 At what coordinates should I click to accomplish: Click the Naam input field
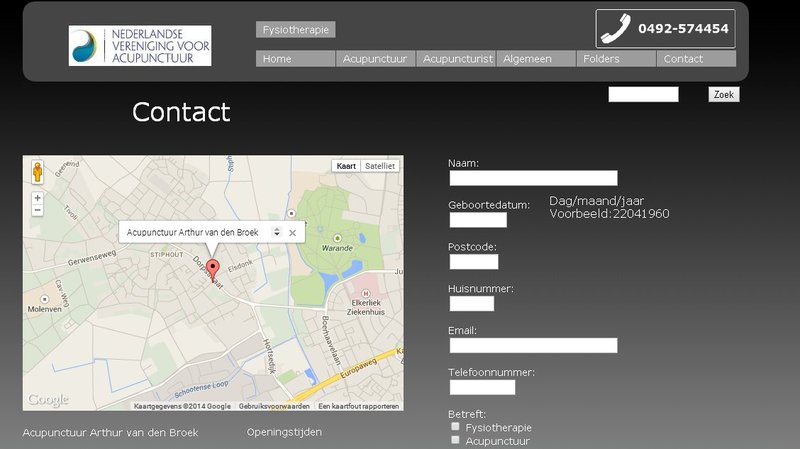533,178
